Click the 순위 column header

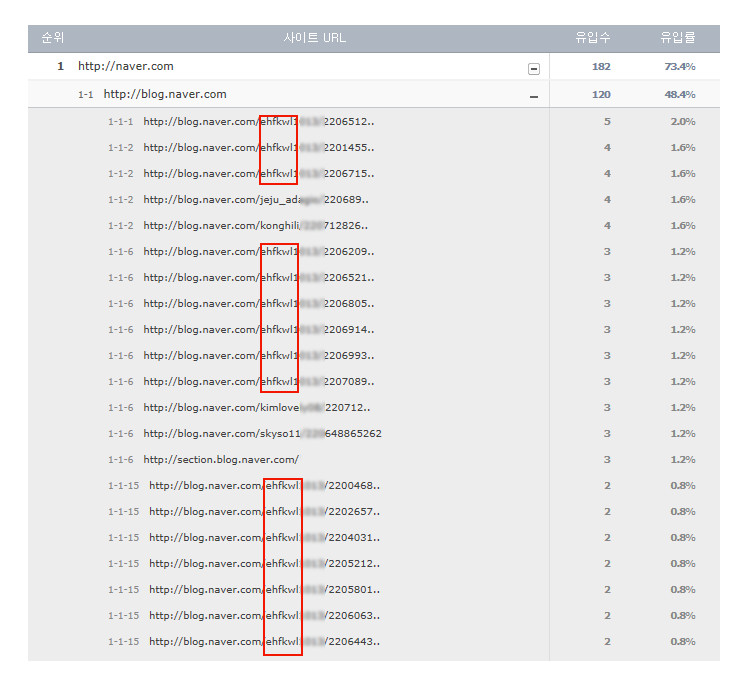[52, 38]
